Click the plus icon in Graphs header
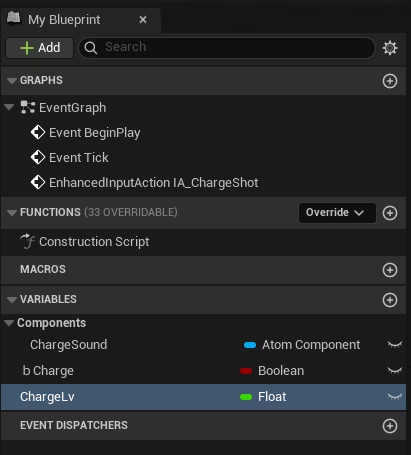The image size is (411, 455). 390,81
